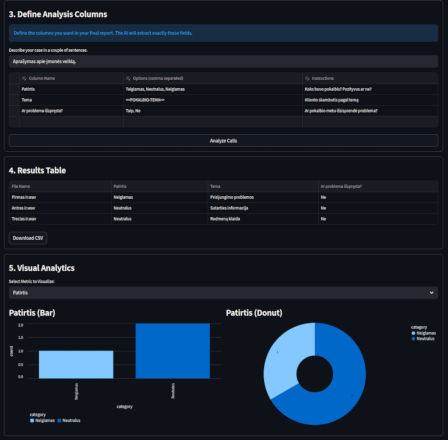Click the text-type icon beside Instructions header

[307, 78]
